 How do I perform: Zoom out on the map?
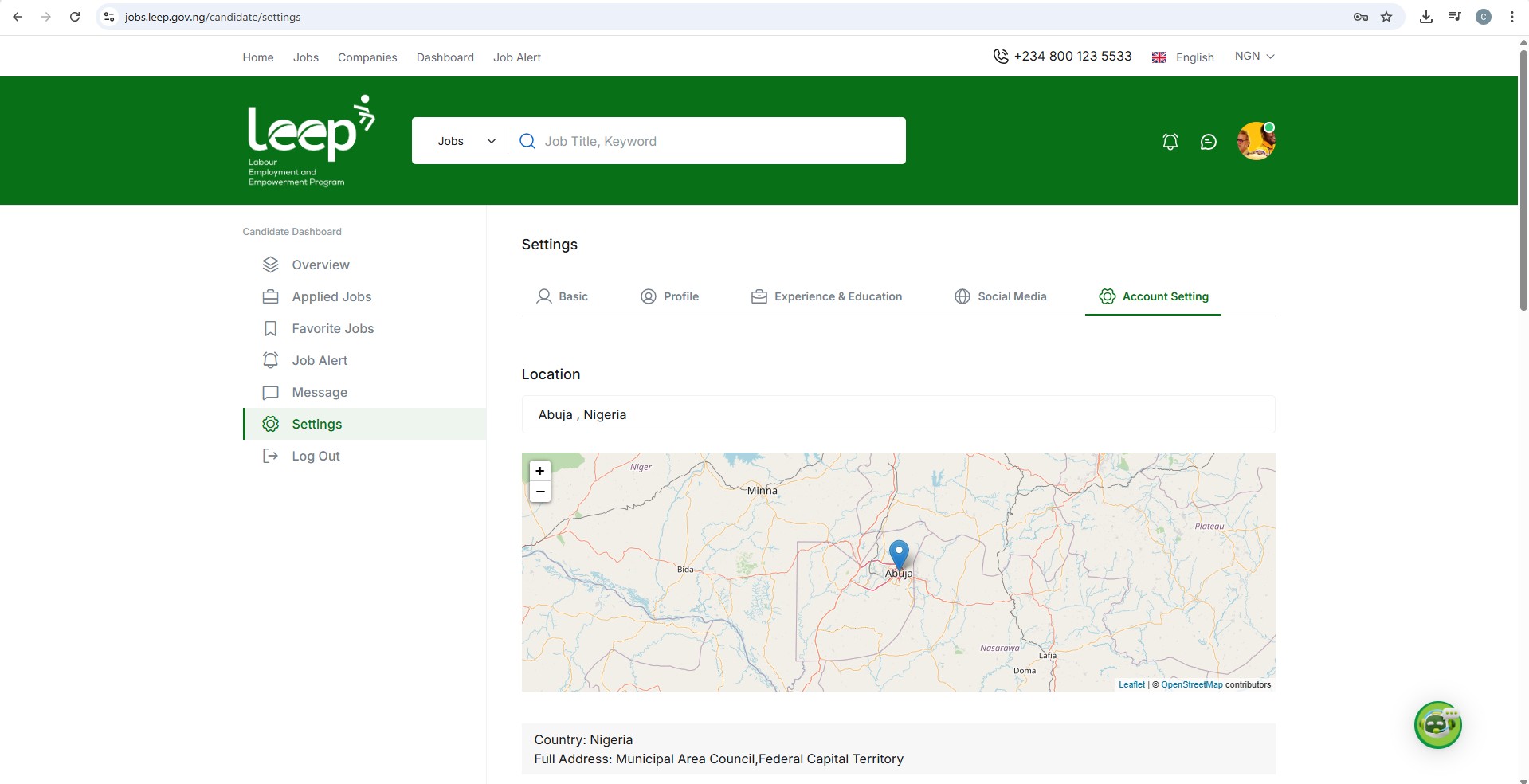(540, 492)
